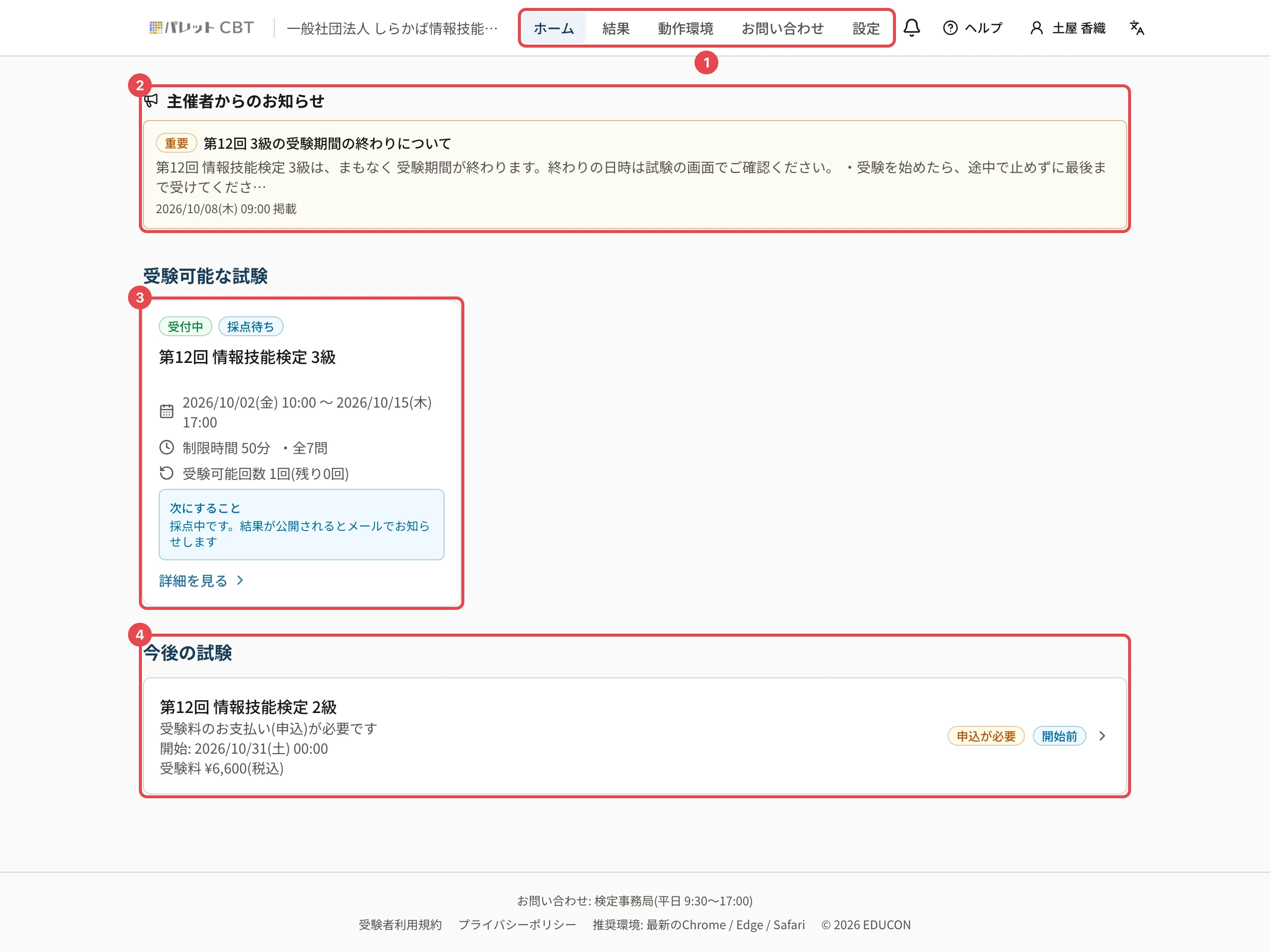Click the © 2026 EDUCON footer text
Viewport: 1270px width, 952px height.
pos(866,925)
